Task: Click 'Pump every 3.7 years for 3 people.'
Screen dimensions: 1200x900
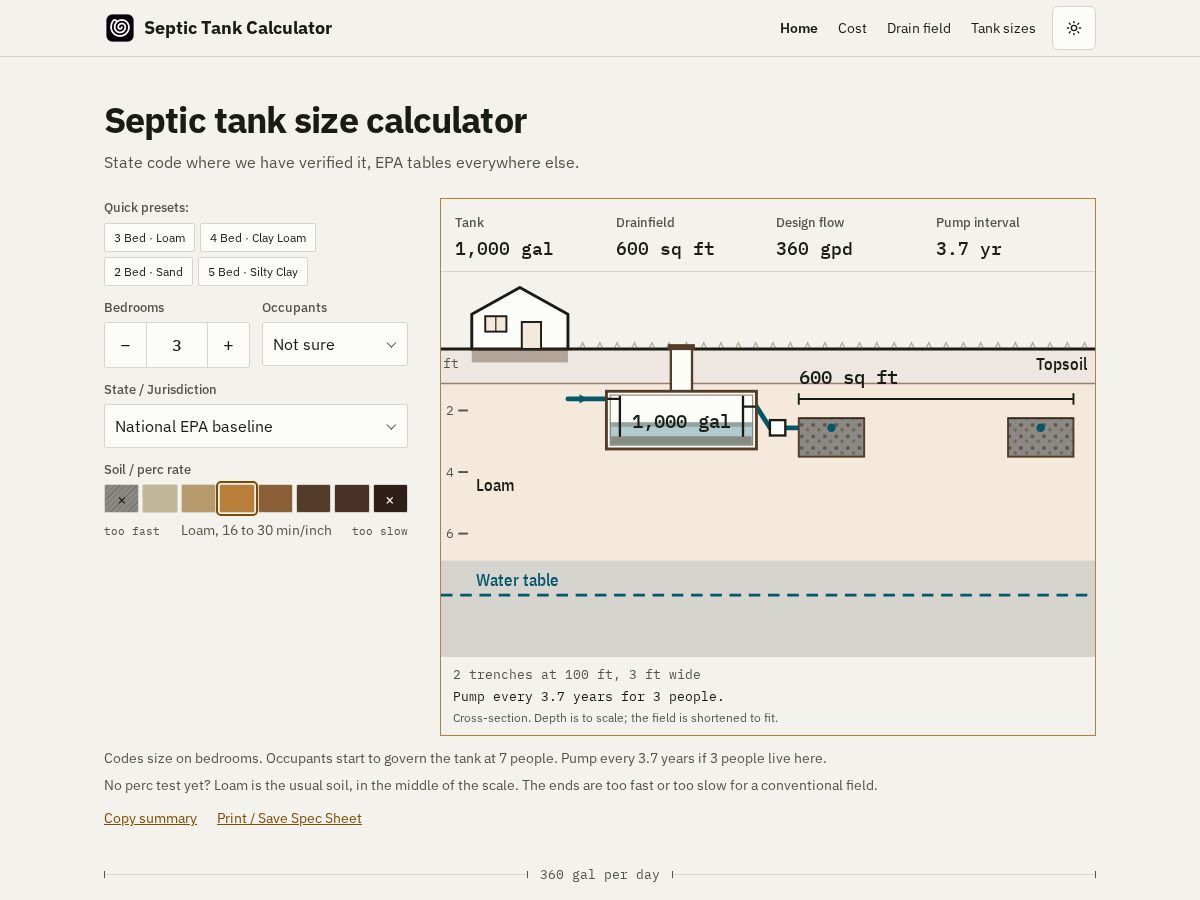Action: [x=588, y=697]
